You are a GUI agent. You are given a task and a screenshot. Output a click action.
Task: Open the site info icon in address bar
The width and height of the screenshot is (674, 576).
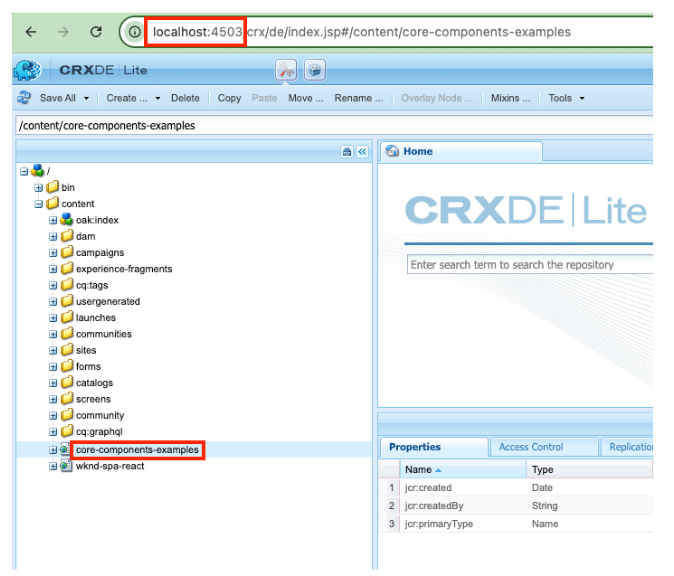coord(135,32)
